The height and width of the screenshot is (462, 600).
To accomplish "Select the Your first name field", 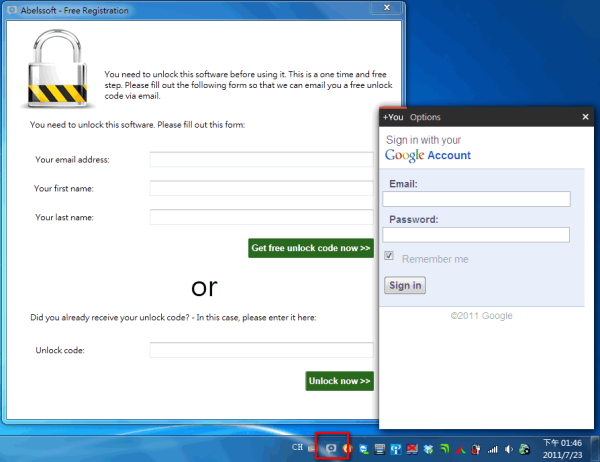I will (261, 188).
